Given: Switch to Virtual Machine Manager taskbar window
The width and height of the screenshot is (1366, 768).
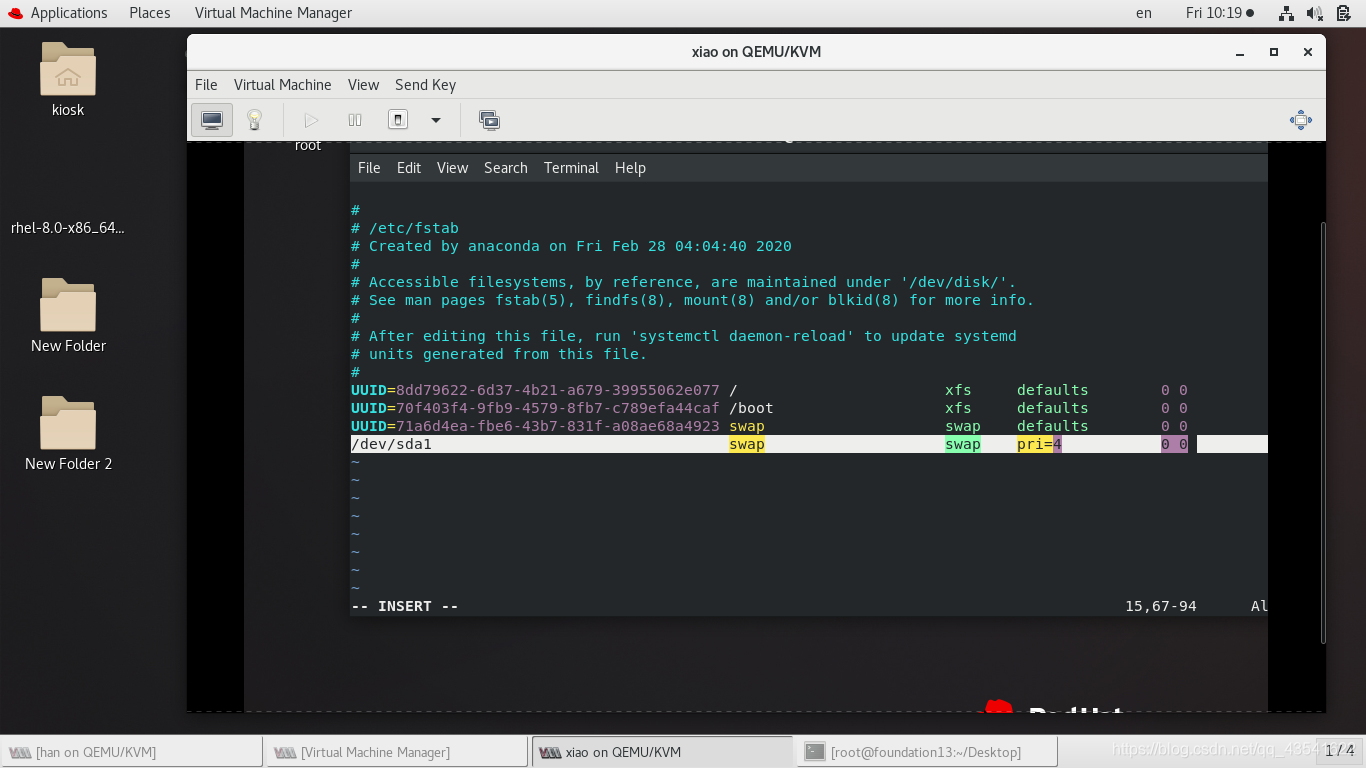Looking at the screenshot, I should click(x=396, y=752).
